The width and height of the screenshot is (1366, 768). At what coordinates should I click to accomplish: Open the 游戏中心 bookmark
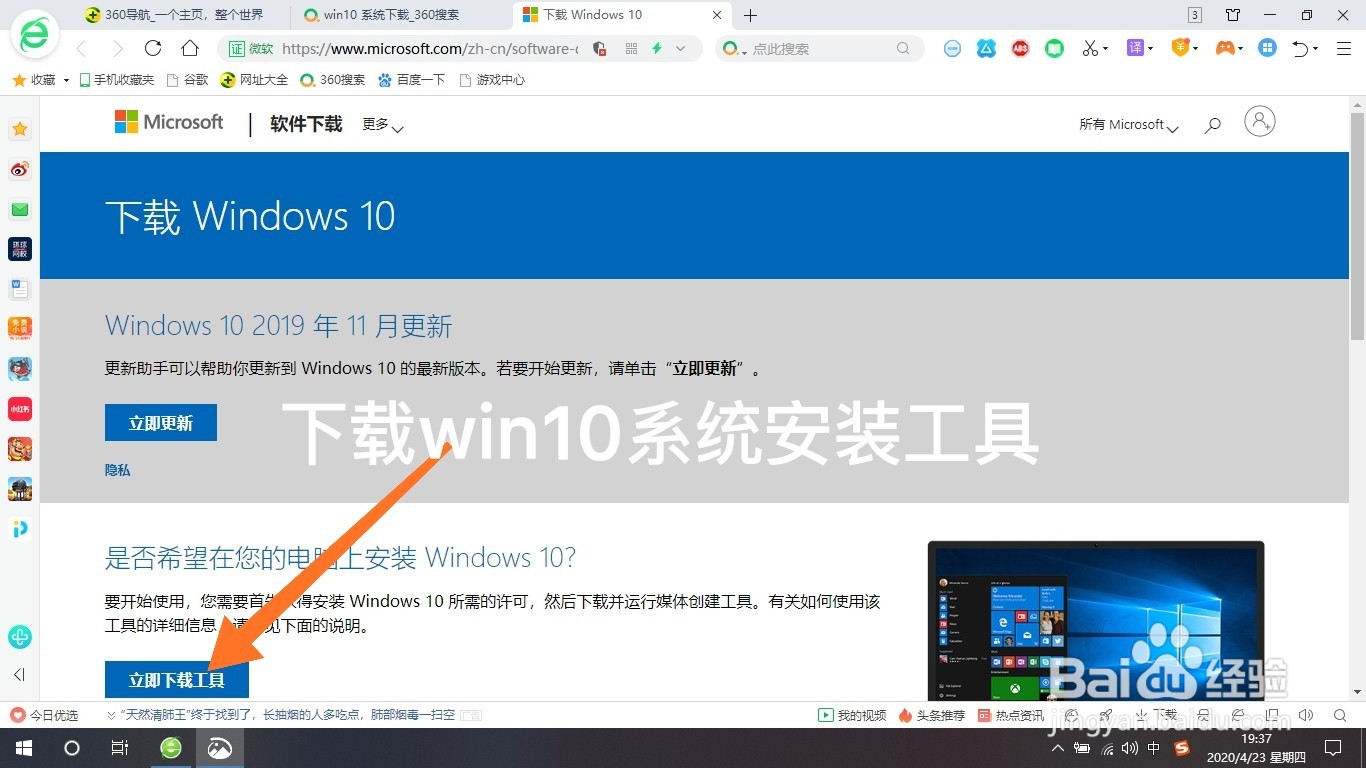pyautogui.click(x=492, y=80)
